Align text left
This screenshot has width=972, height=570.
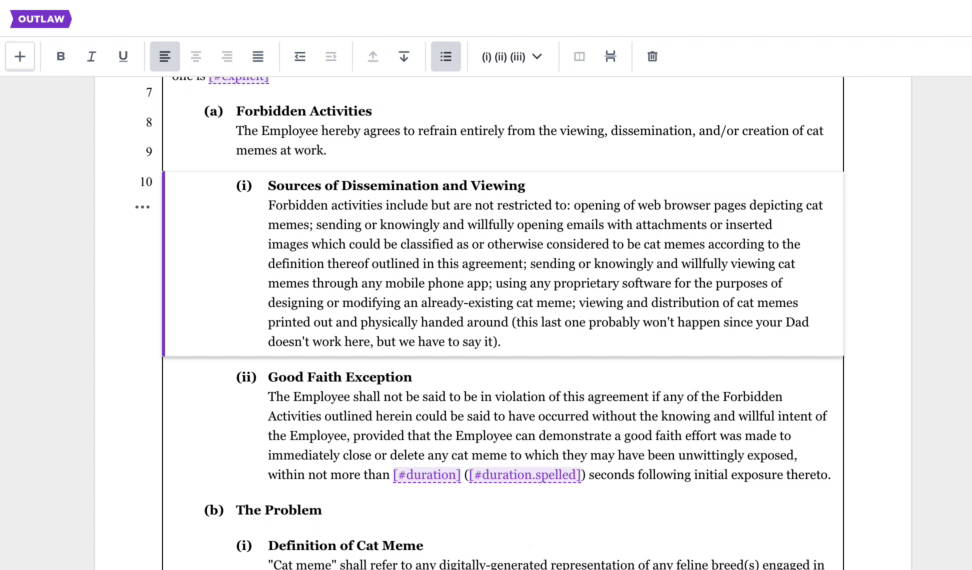pos(165,57)
